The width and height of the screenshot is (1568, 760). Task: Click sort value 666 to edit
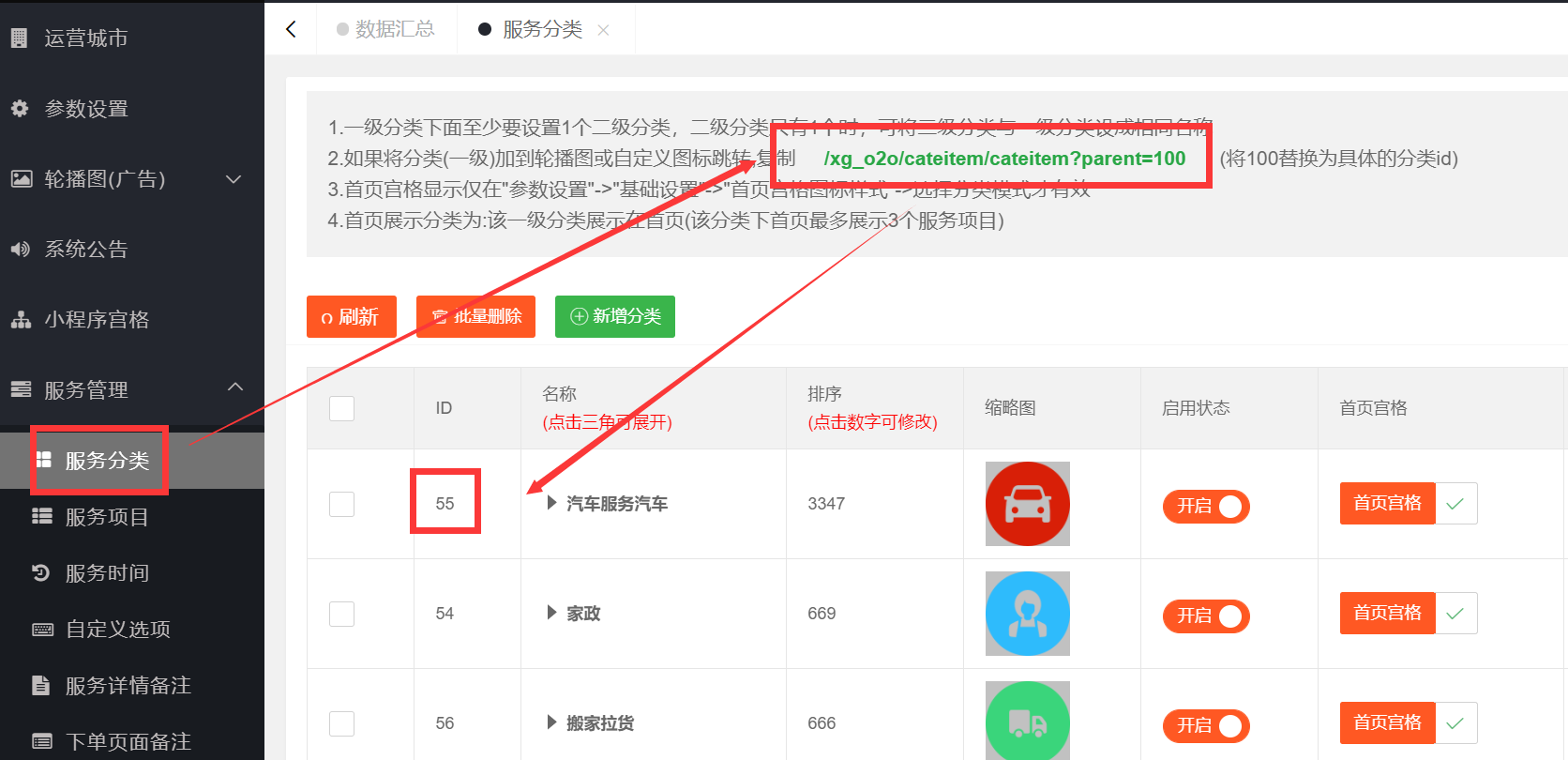pos(822,723)
